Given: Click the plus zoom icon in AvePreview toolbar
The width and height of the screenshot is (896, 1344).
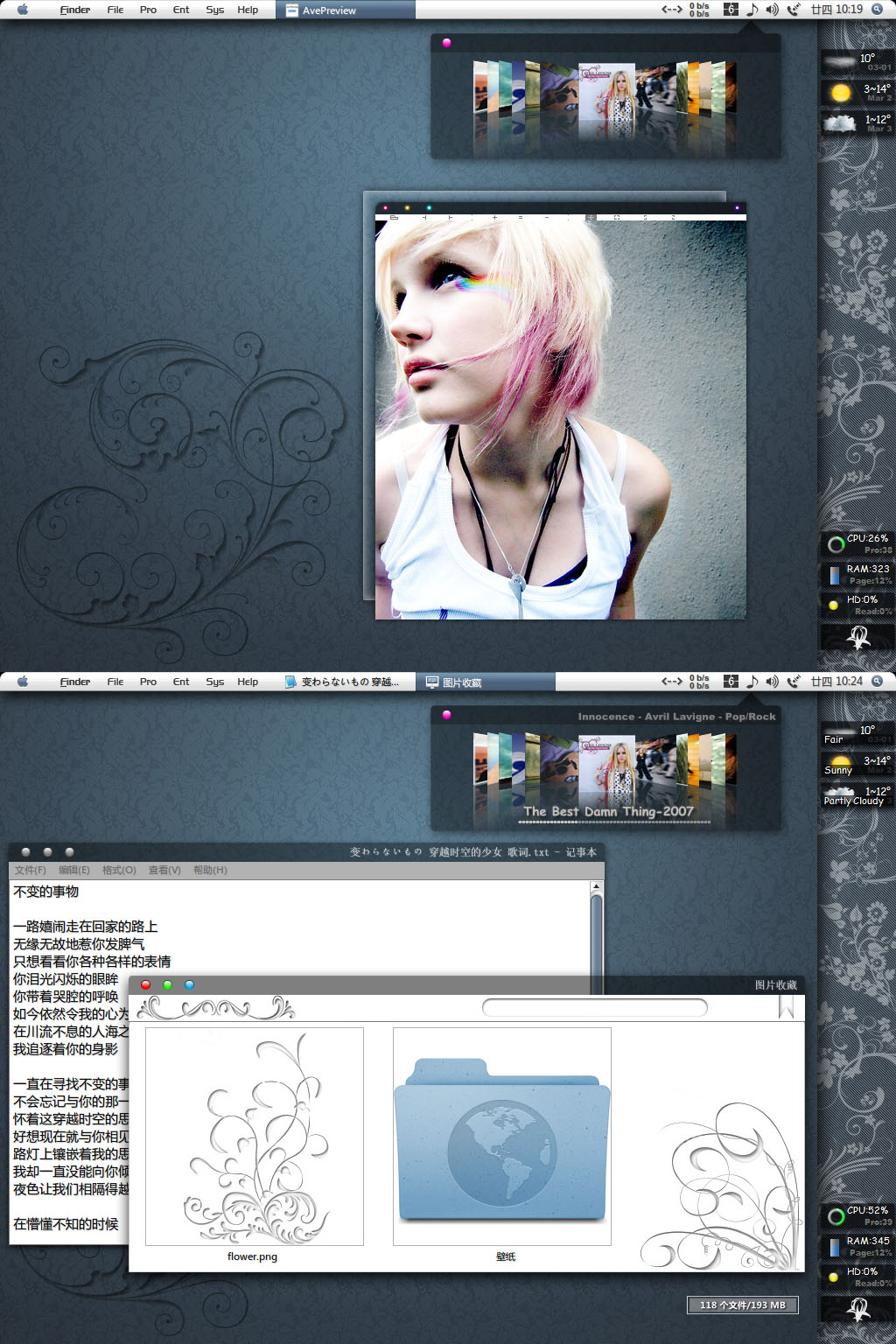Looking at the screenshot, I should tap(494, 217).
